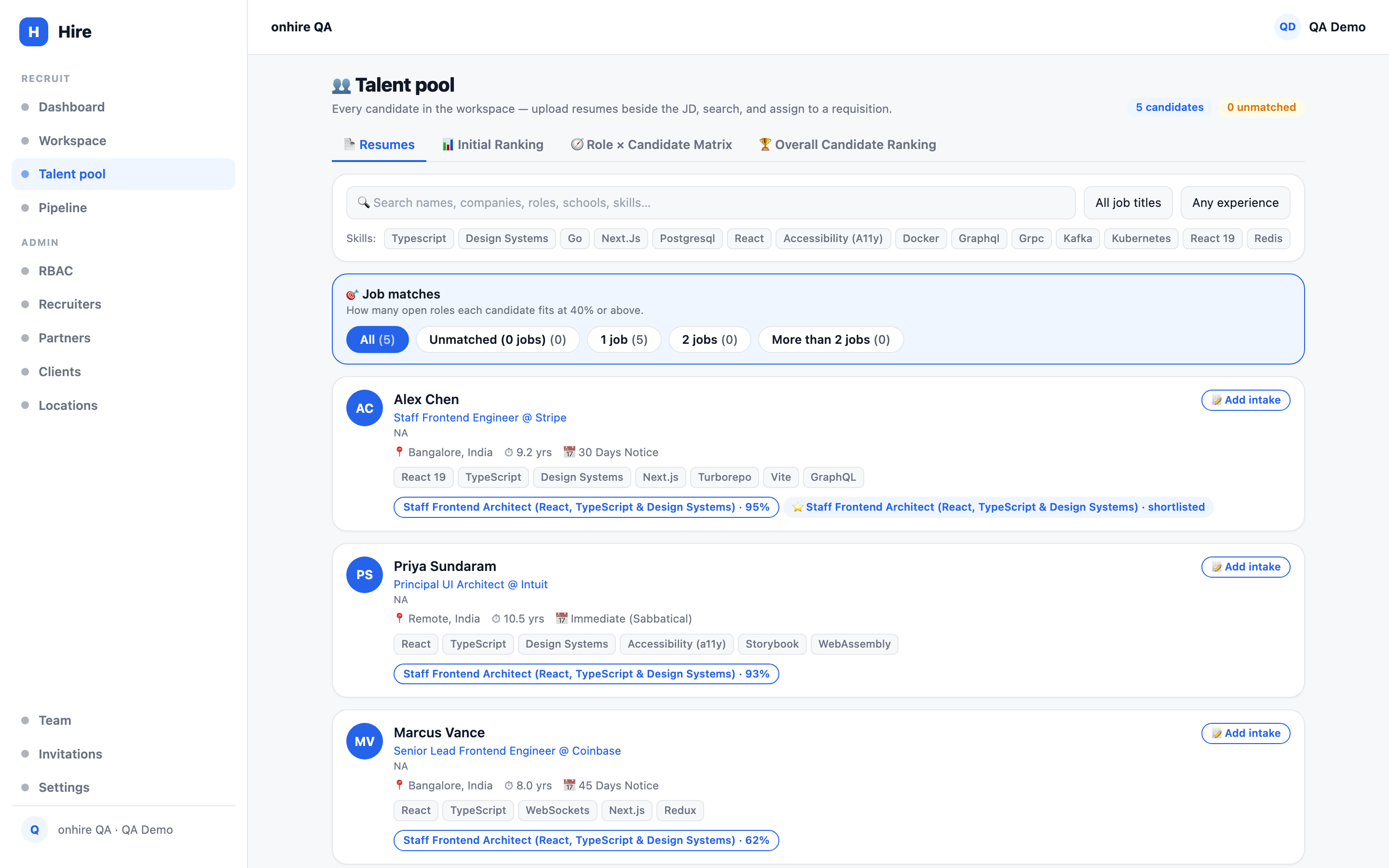
Task: Filter candidates matching 2 jobs
Action: [x=709, y=339]
